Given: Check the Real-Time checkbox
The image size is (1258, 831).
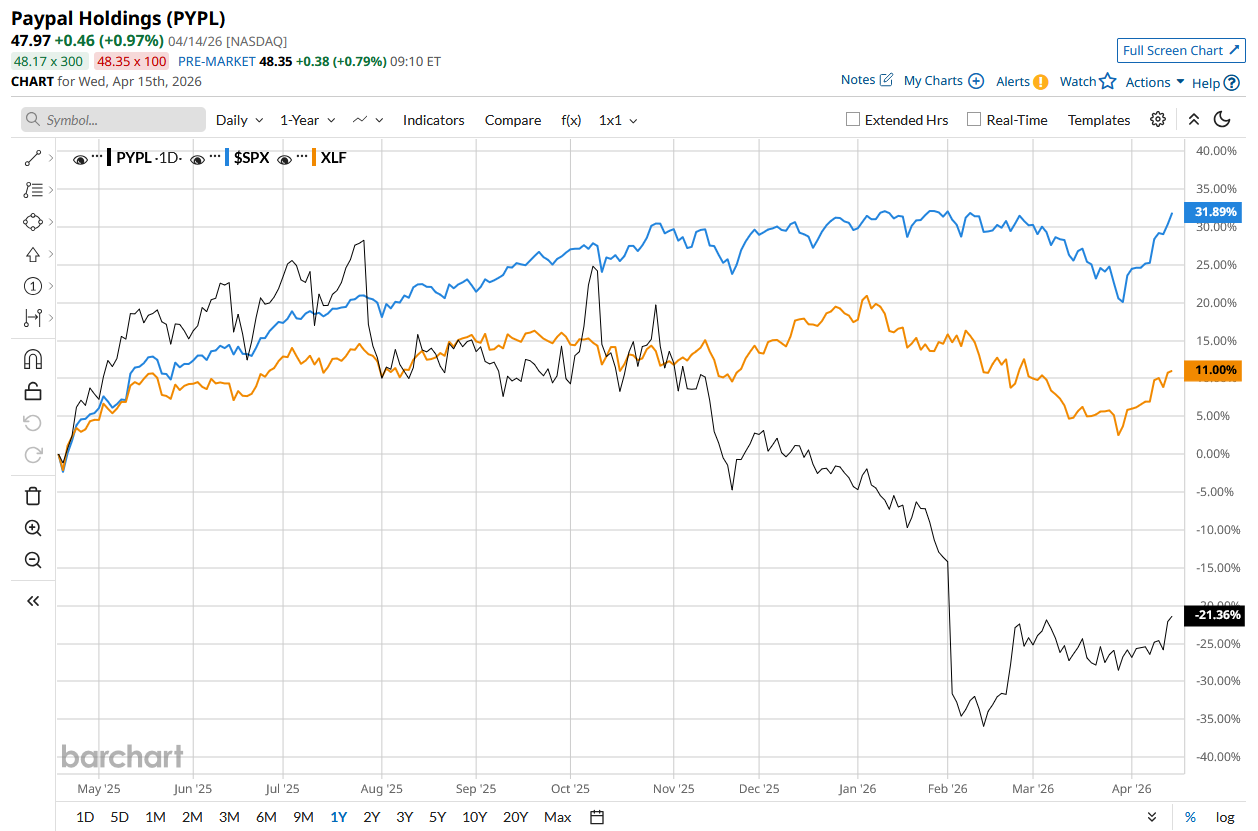Looking at the screenshot, I should click(974, 120).
